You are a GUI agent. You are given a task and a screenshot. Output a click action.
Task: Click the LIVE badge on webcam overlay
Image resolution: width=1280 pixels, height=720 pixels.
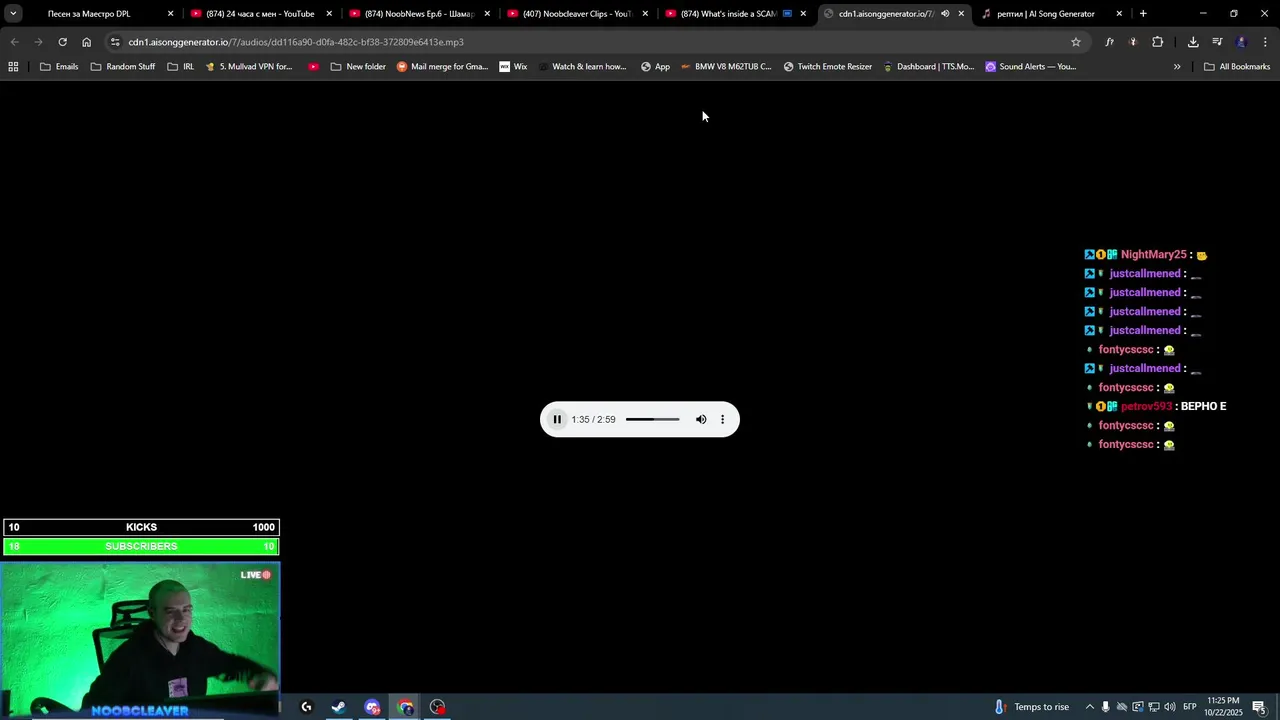(255, 575)
